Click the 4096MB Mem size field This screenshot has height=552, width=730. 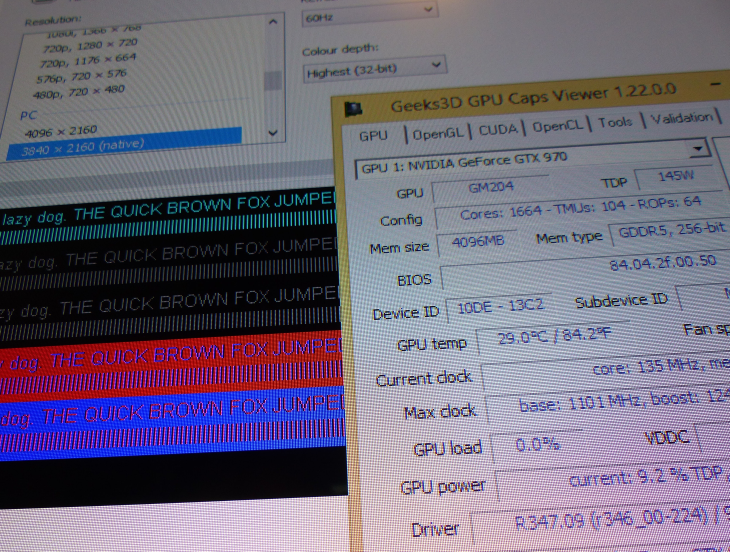(x=477, y=242)
